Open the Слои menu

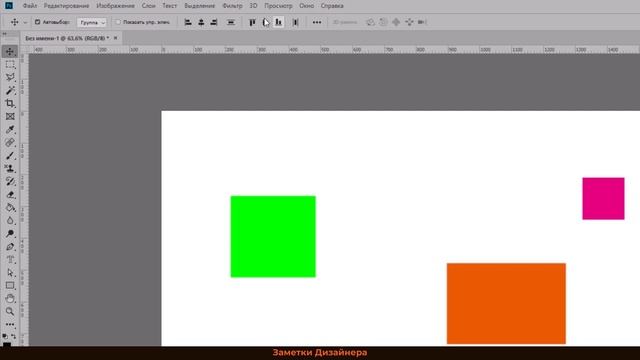pos(149,6)
